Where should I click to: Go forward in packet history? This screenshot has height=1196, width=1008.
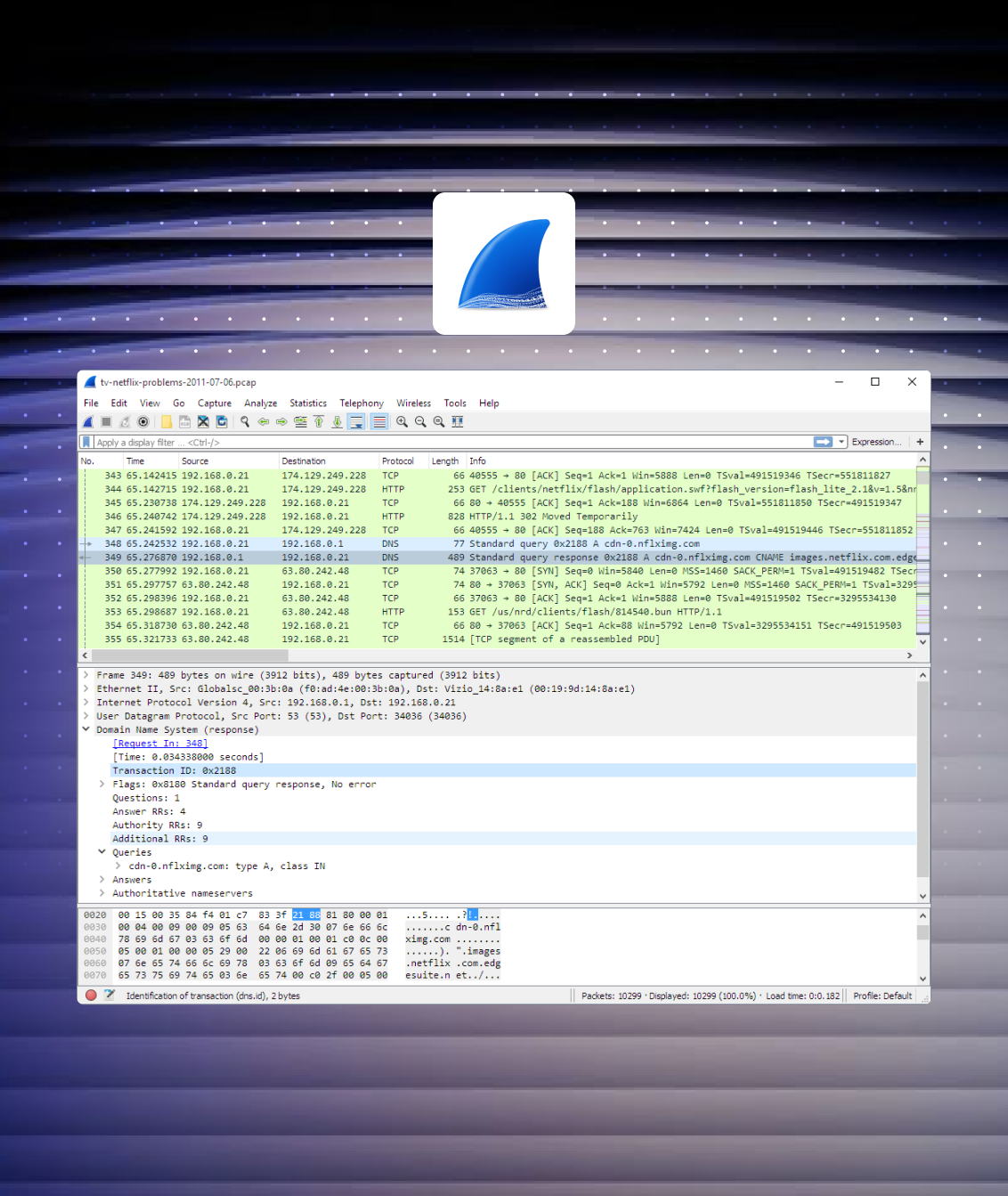(281, 422)
